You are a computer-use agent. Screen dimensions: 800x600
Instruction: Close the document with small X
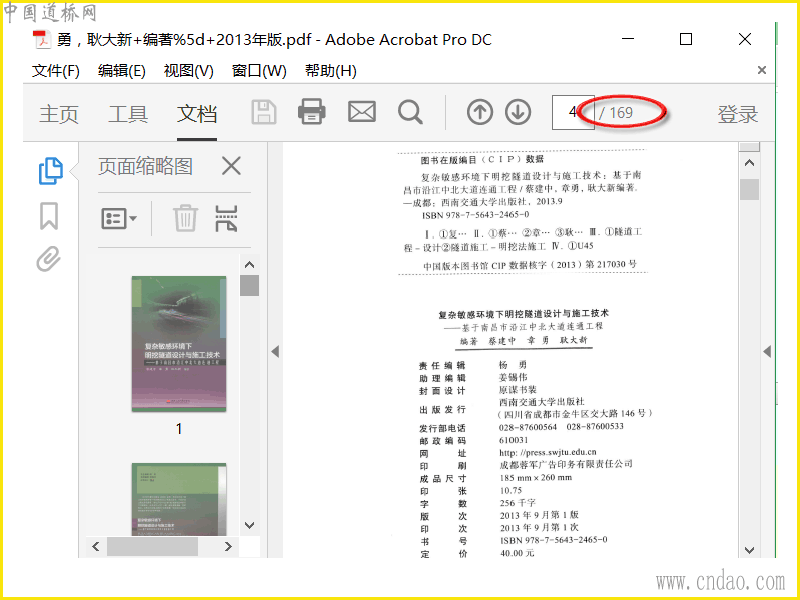tap(762, 70)
